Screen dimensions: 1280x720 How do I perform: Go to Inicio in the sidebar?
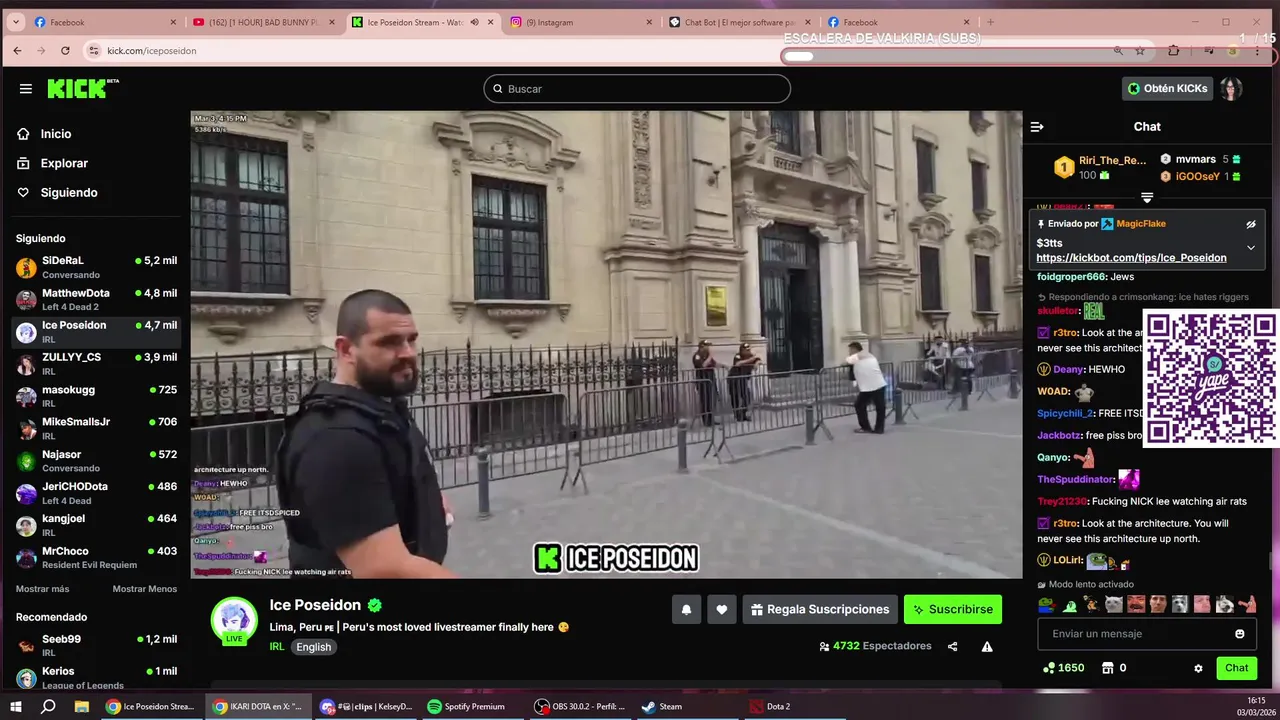(x=56, y=134)
